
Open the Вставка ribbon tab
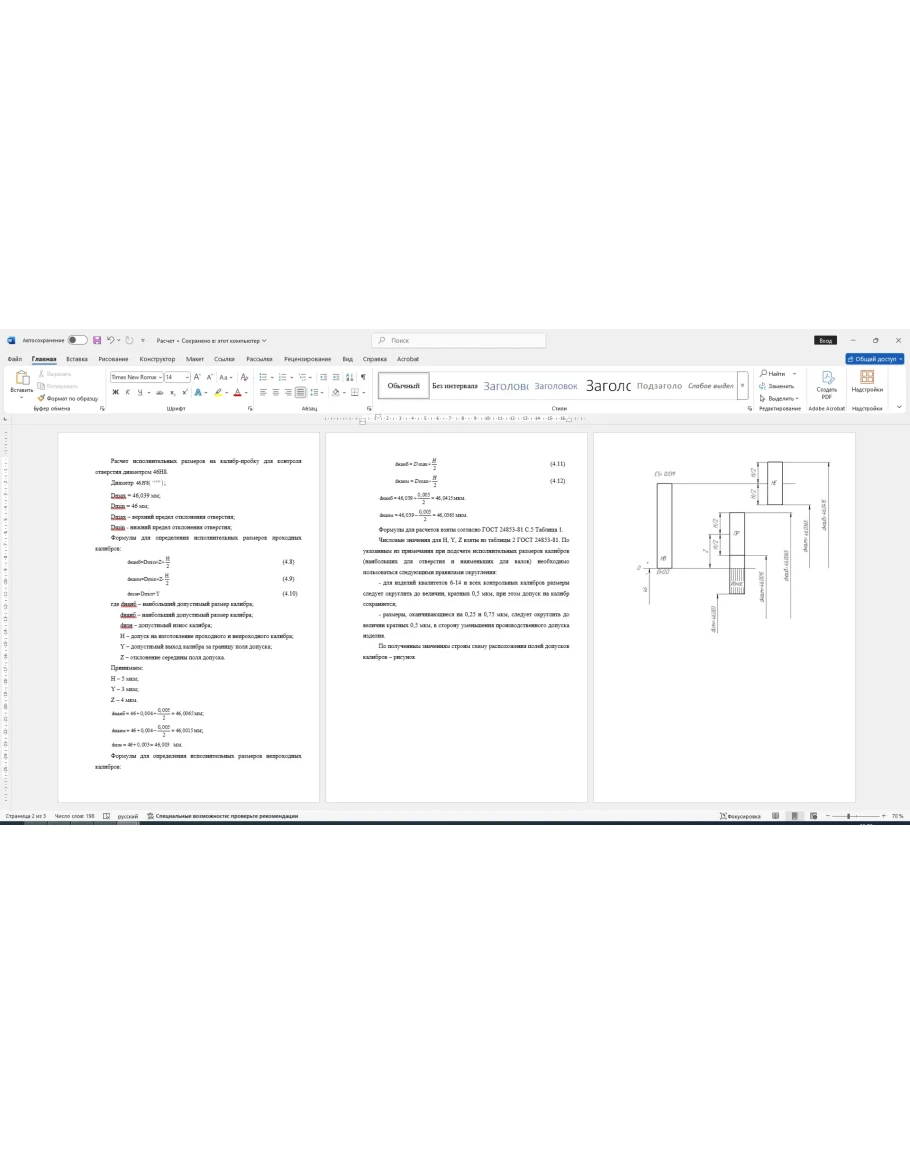77,359
